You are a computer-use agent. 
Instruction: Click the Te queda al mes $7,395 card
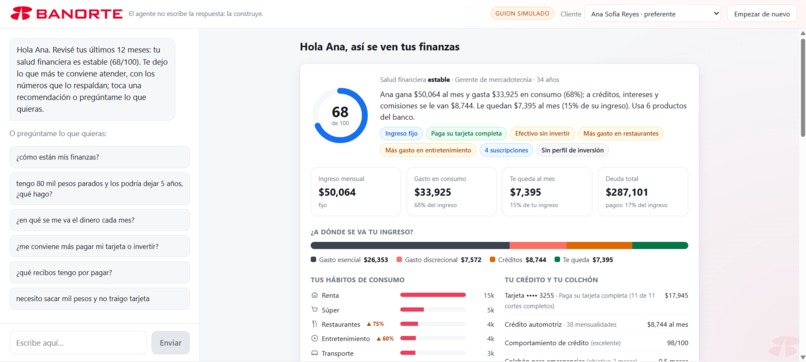(547, 192)
